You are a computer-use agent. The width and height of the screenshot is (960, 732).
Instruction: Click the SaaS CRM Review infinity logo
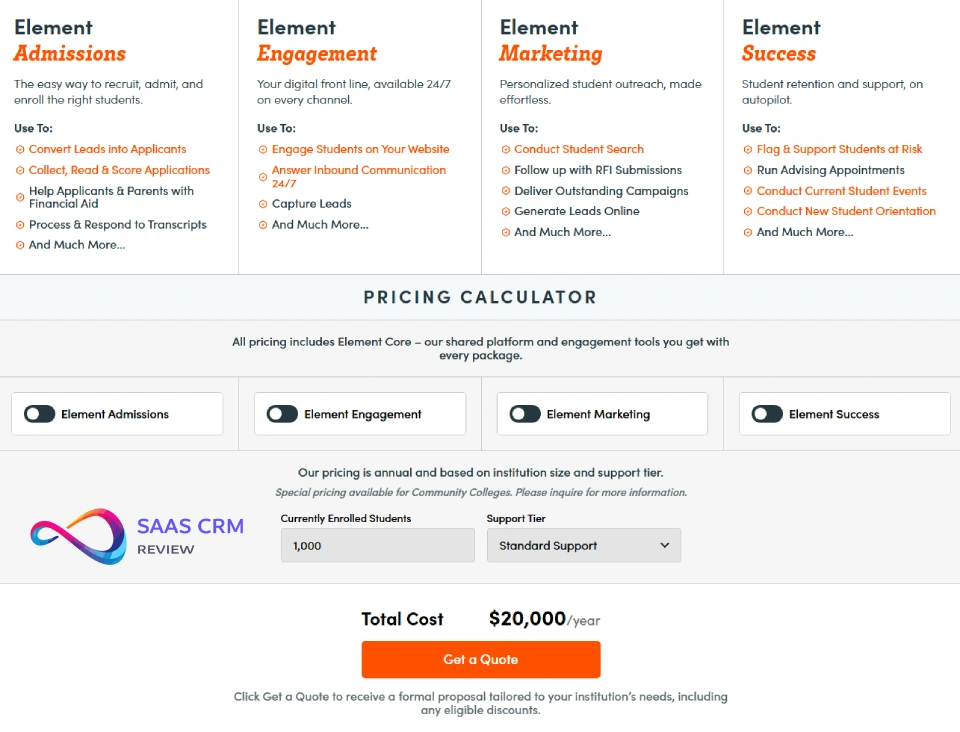(x=78, y=536)
